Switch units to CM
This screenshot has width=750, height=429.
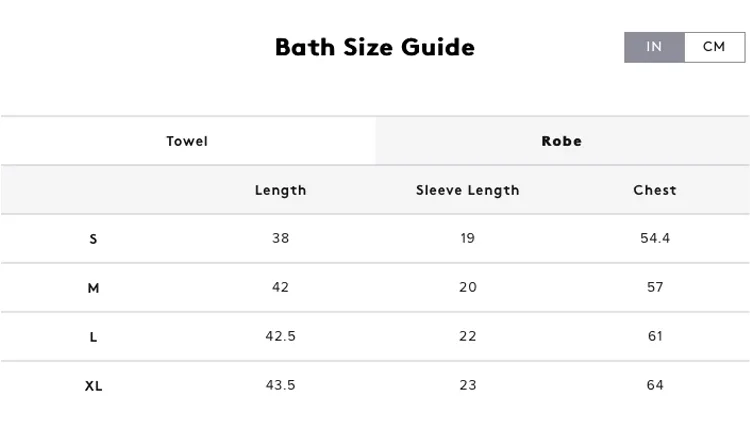click(714, 47)
